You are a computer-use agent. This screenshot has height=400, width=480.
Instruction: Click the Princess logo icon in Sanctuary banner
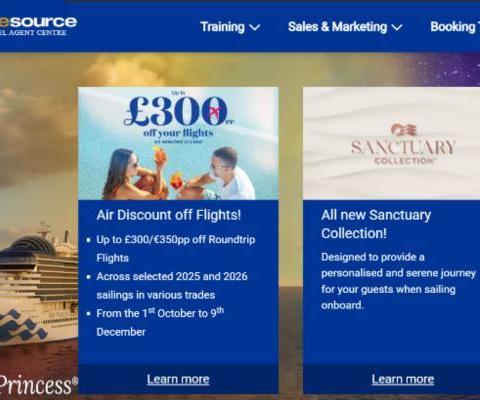pos(404,130)
